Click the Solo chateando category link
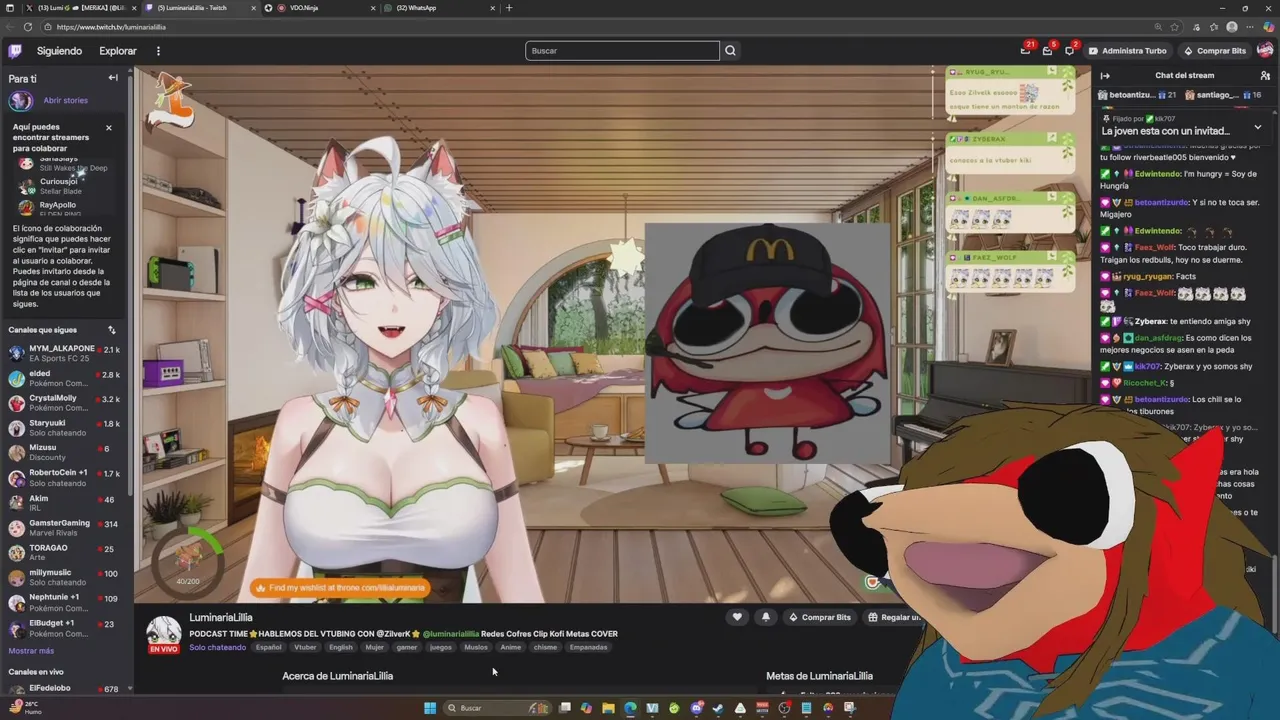The height and width of the screenshot is (720, 1280). (x=217, y=647)
